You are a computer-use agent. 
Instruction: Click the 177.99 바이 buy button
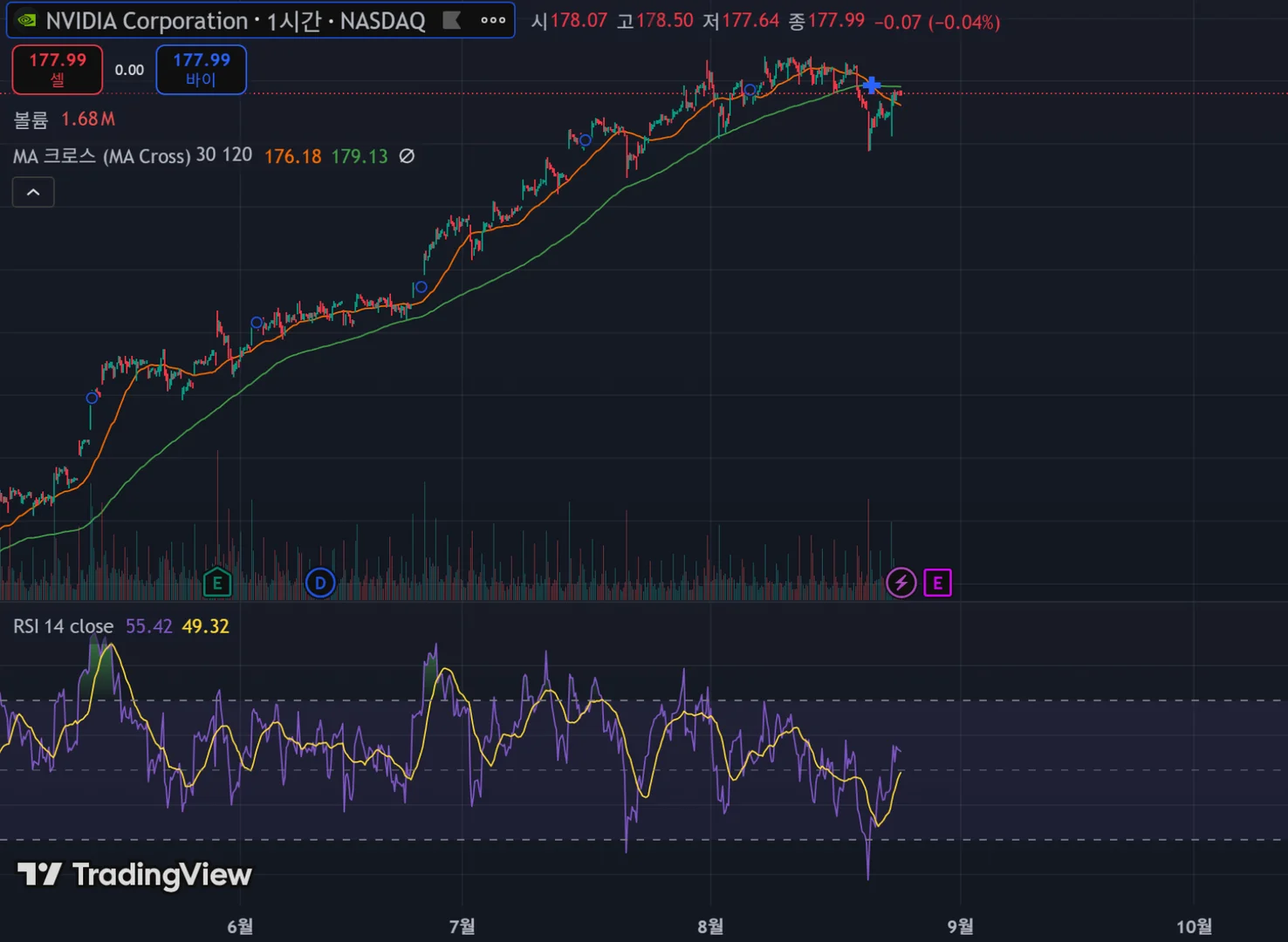[202, 69]
